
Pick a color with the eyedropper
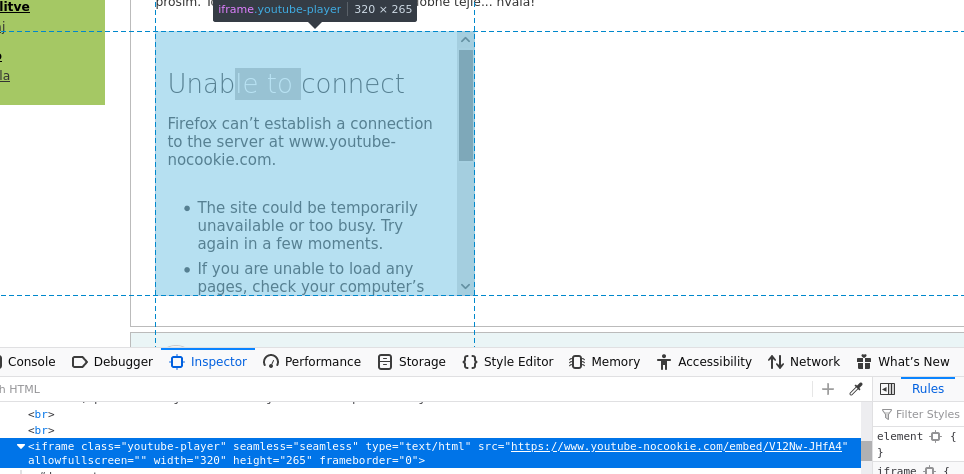coord(856,389)
